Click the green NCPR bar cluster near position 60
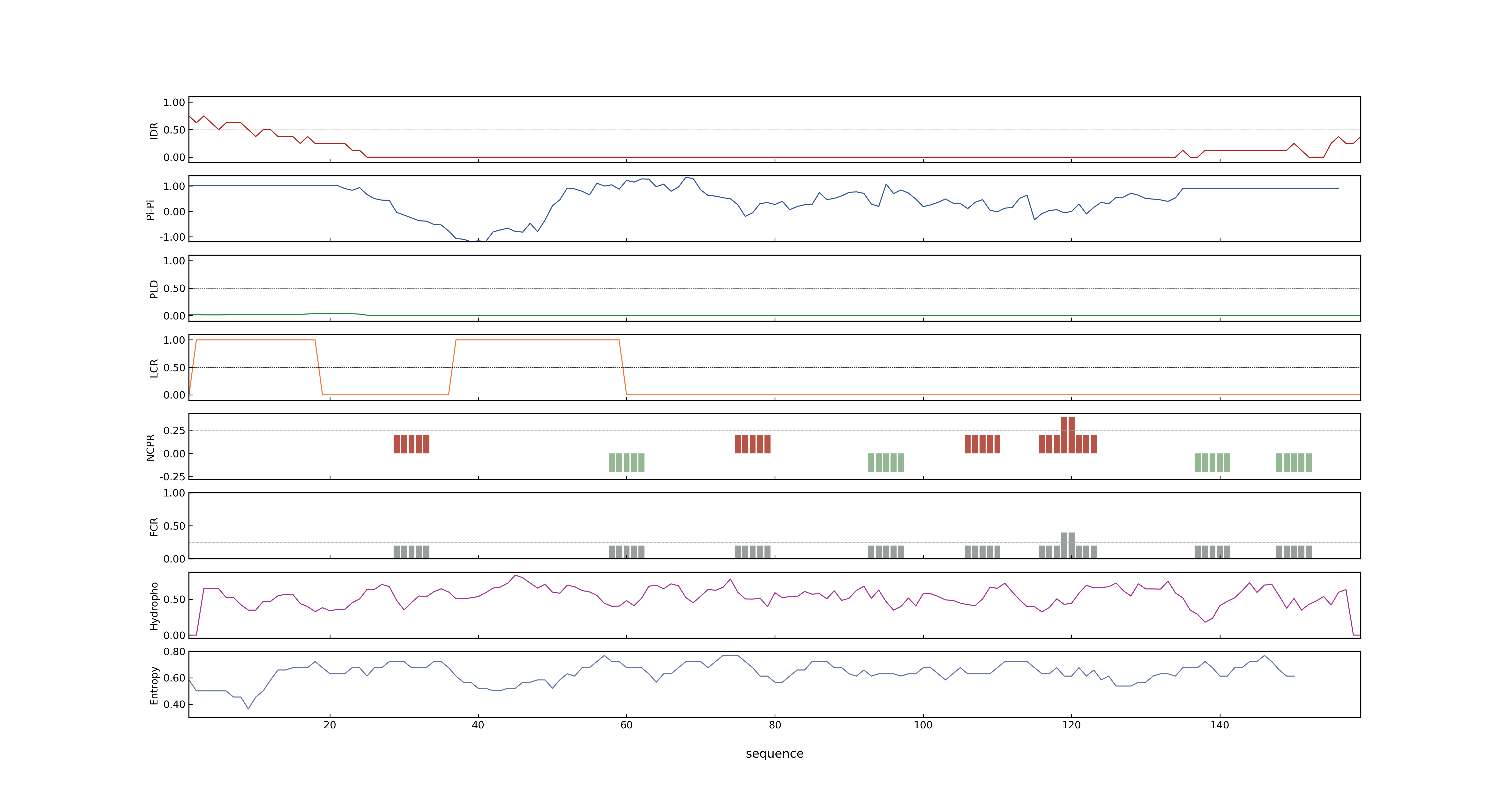 (626, 463)
